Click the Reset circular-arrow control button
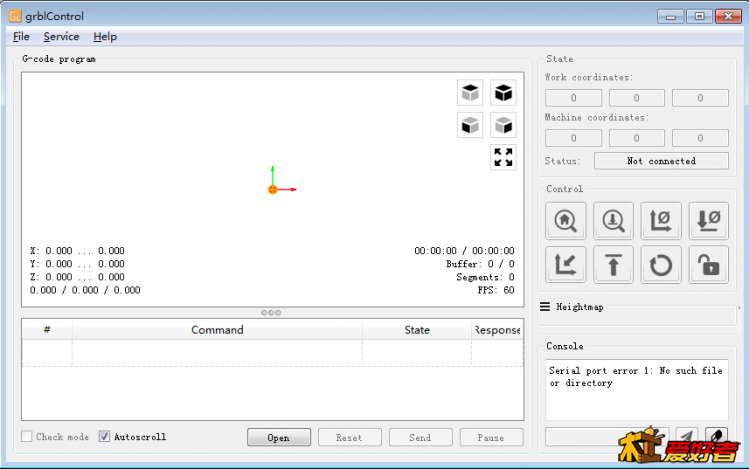Image resolution: width=749 pixels, height=469 pixels. 661,265
